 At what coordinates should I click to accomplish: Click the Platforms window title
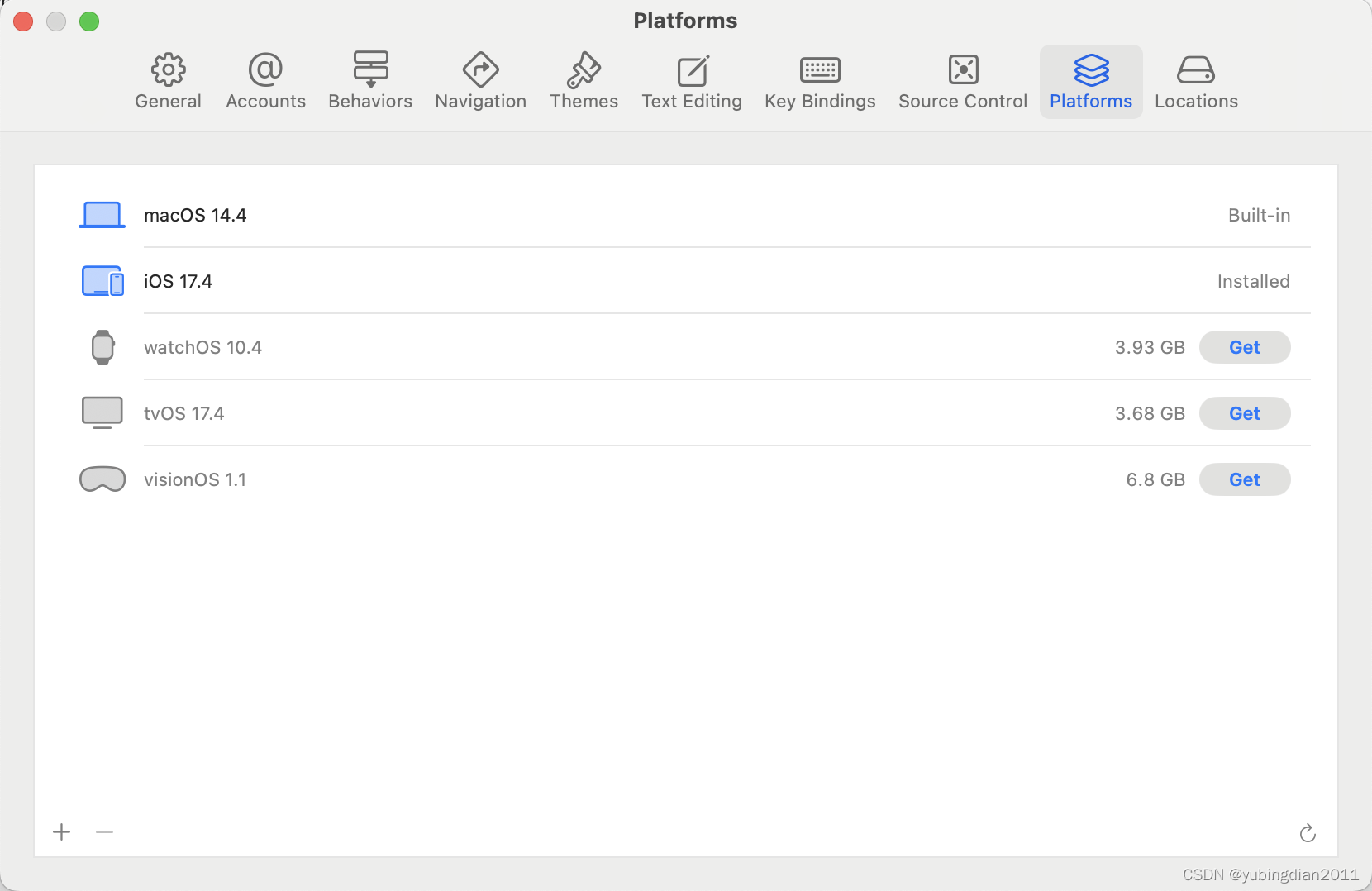click(x=685, y=21)
